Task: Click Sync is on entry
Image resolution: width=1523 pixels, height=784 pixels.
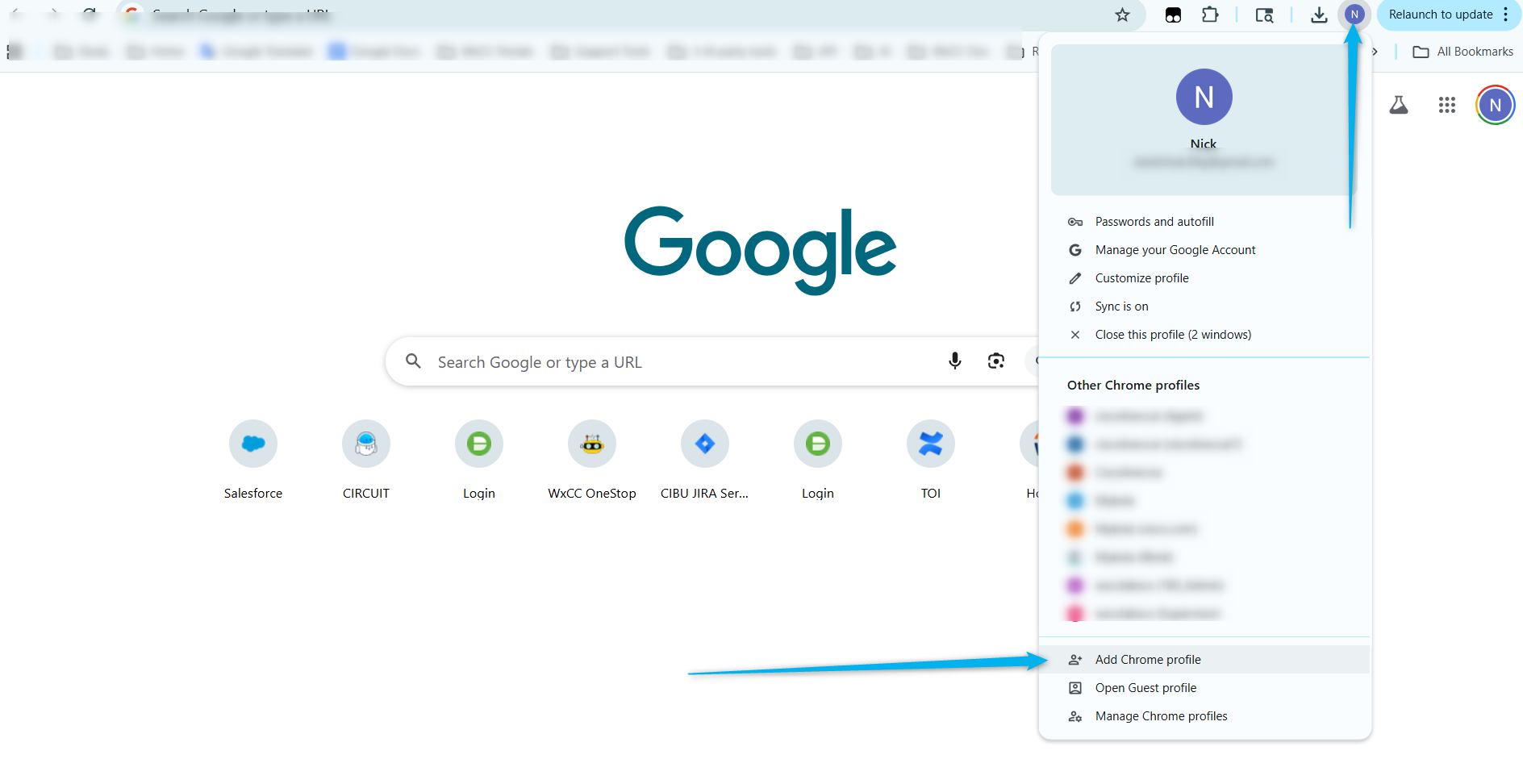Action: tap(1121, 307)
